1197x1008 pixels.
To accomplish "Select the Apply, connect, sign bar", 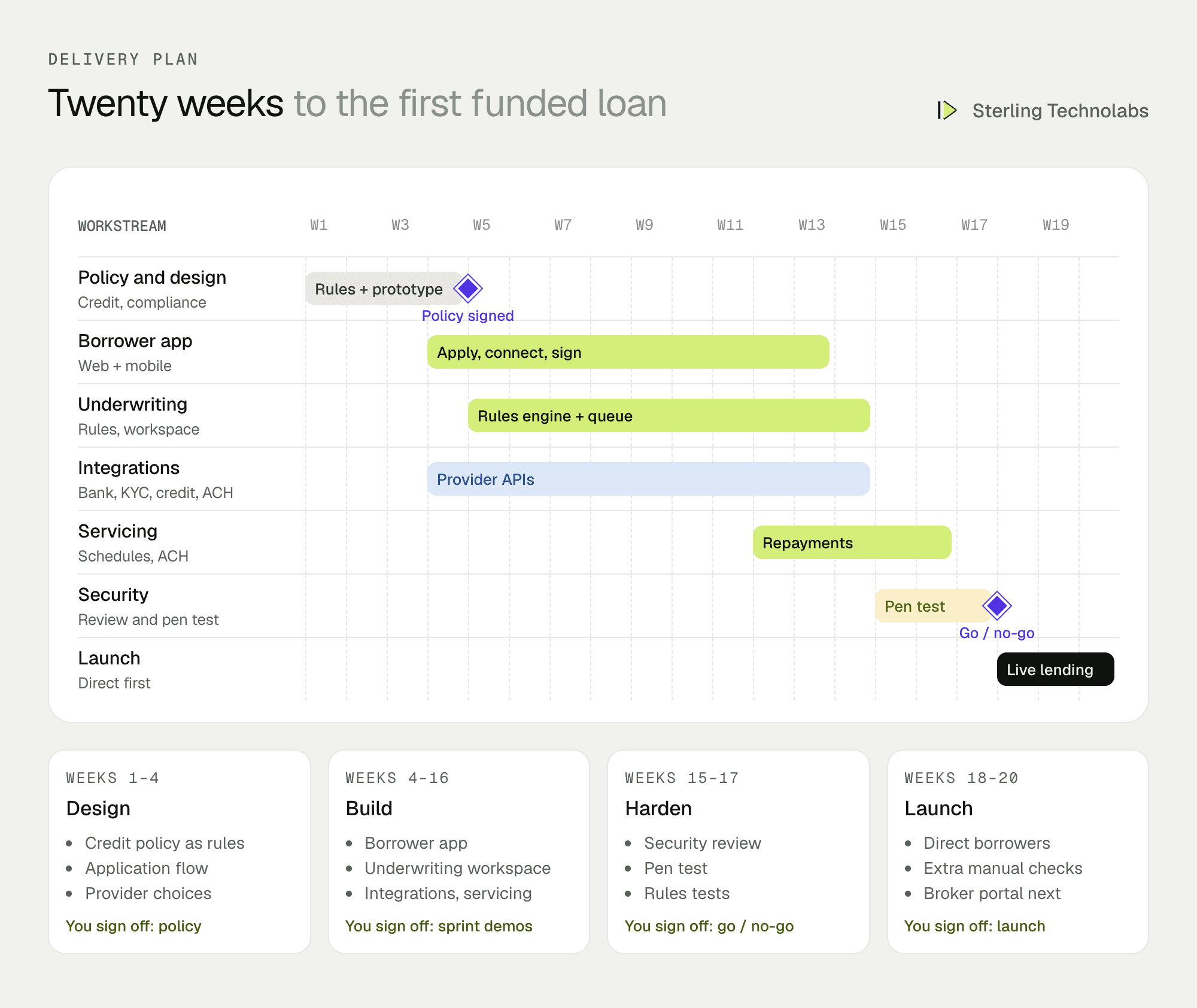I will click(x=628, y=352).
